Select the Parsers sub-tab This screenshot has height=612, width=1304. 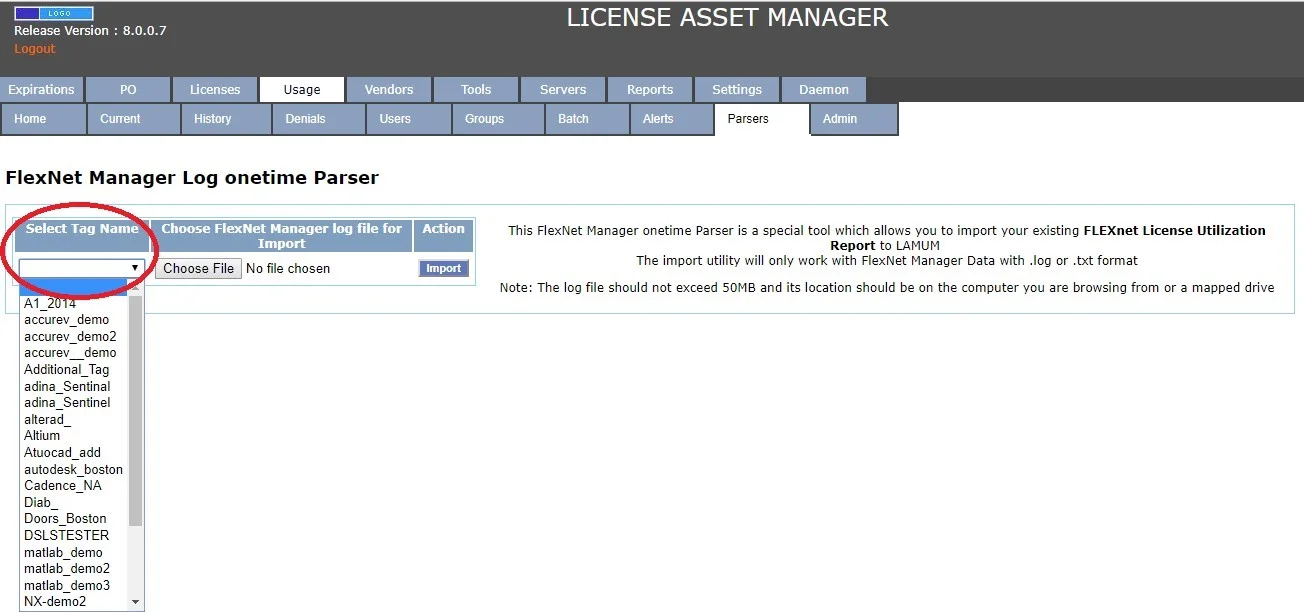[x=760, y=119]
